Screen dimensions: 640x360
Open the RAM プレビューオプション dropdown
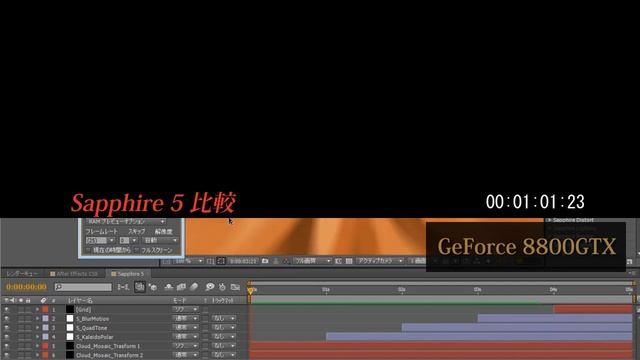tap(125, 222)
